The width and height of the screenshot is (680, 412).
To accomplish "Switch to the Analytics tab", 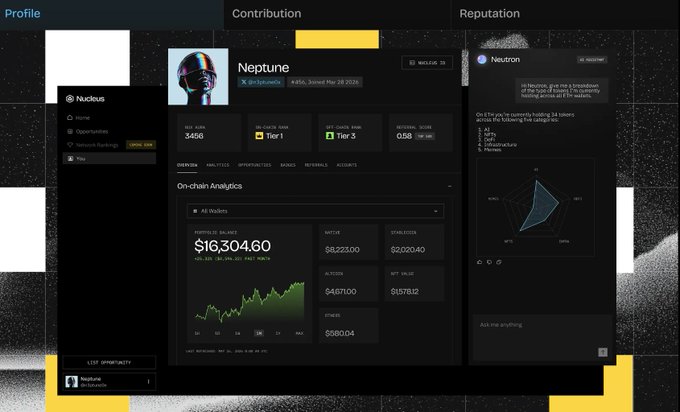I will [x=218, y=165].
